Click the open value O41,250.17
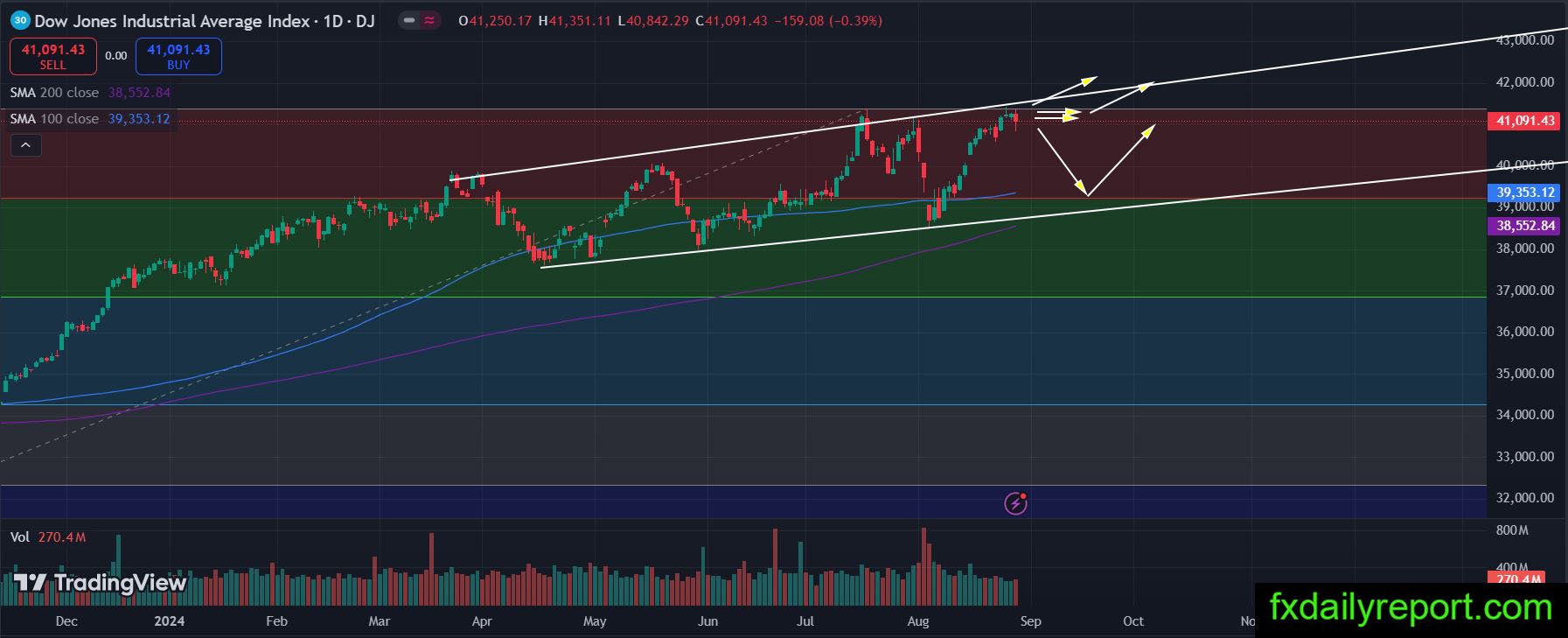1568x638 pixels. (x=495, y=21)
